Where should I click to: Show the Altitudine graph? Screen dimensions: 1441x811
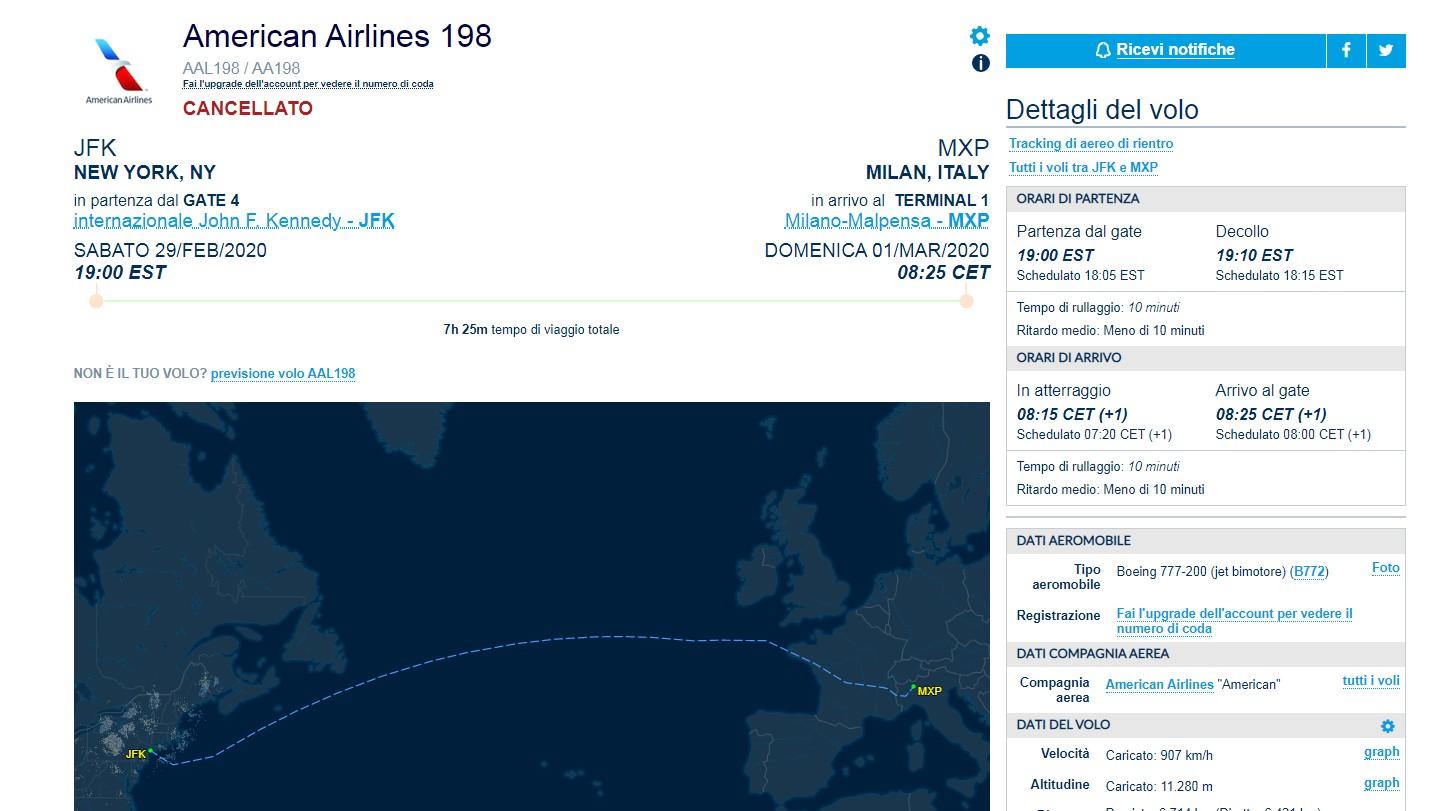[1381, 783]
